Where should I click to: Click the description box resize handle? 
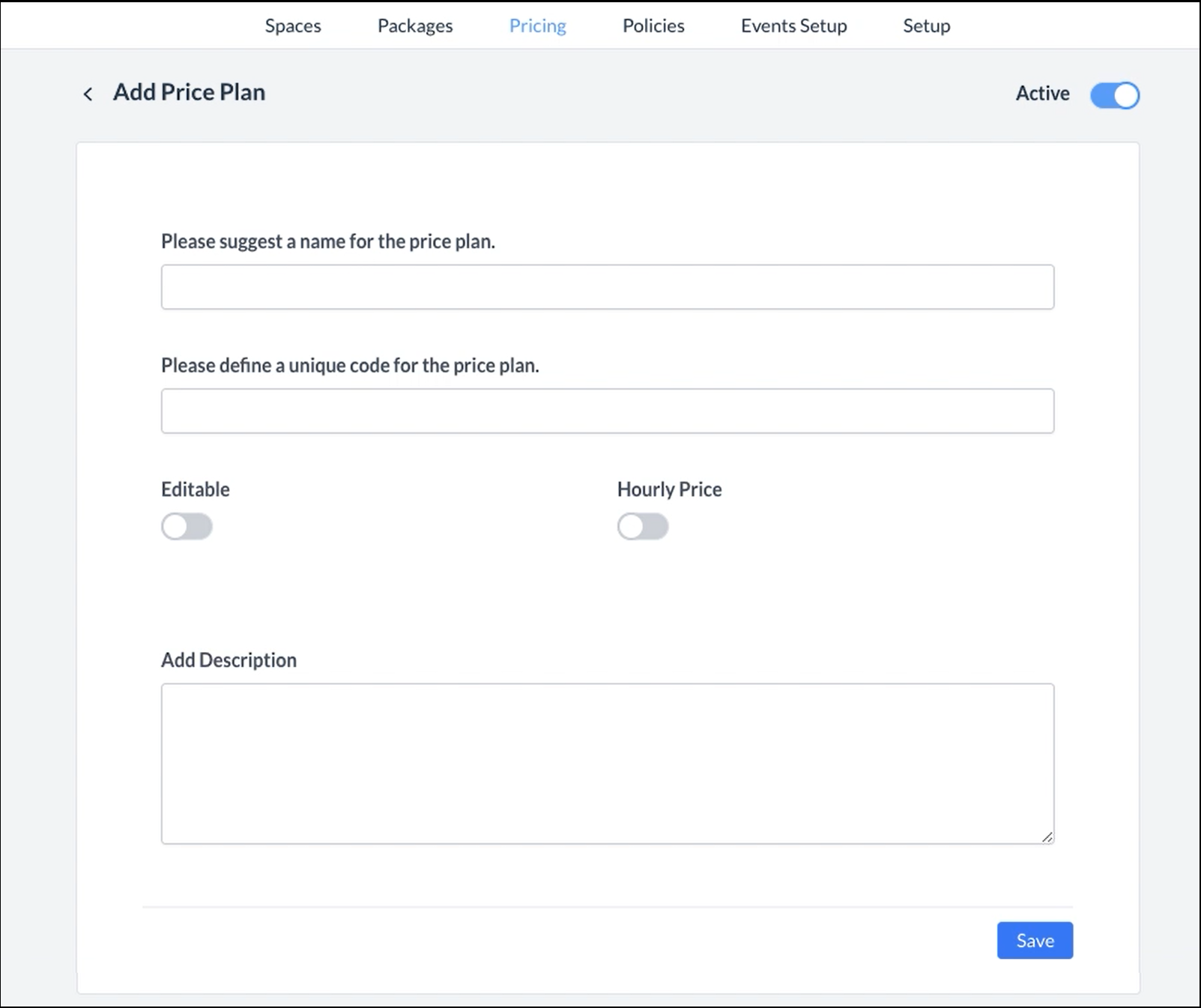(1047, 837)
